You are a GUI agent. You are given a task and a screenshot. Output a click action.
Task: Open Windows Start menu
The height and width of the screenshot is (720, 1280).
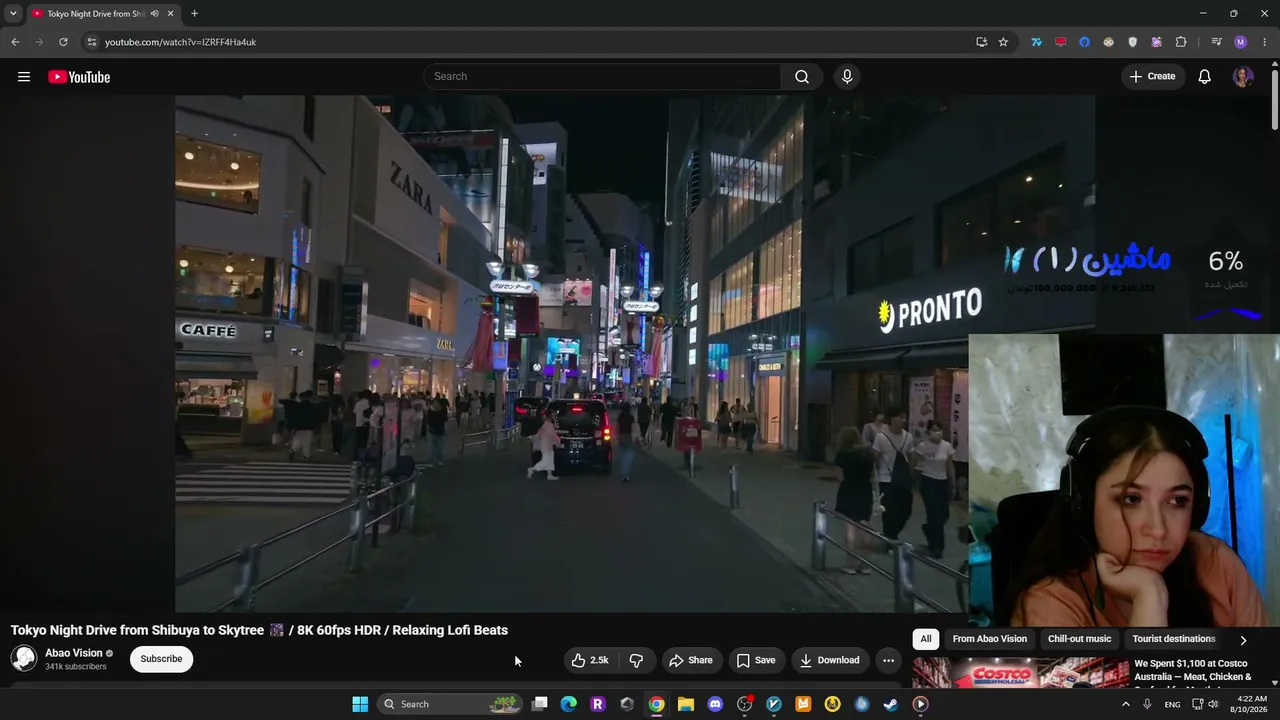[x=360, y=704]
